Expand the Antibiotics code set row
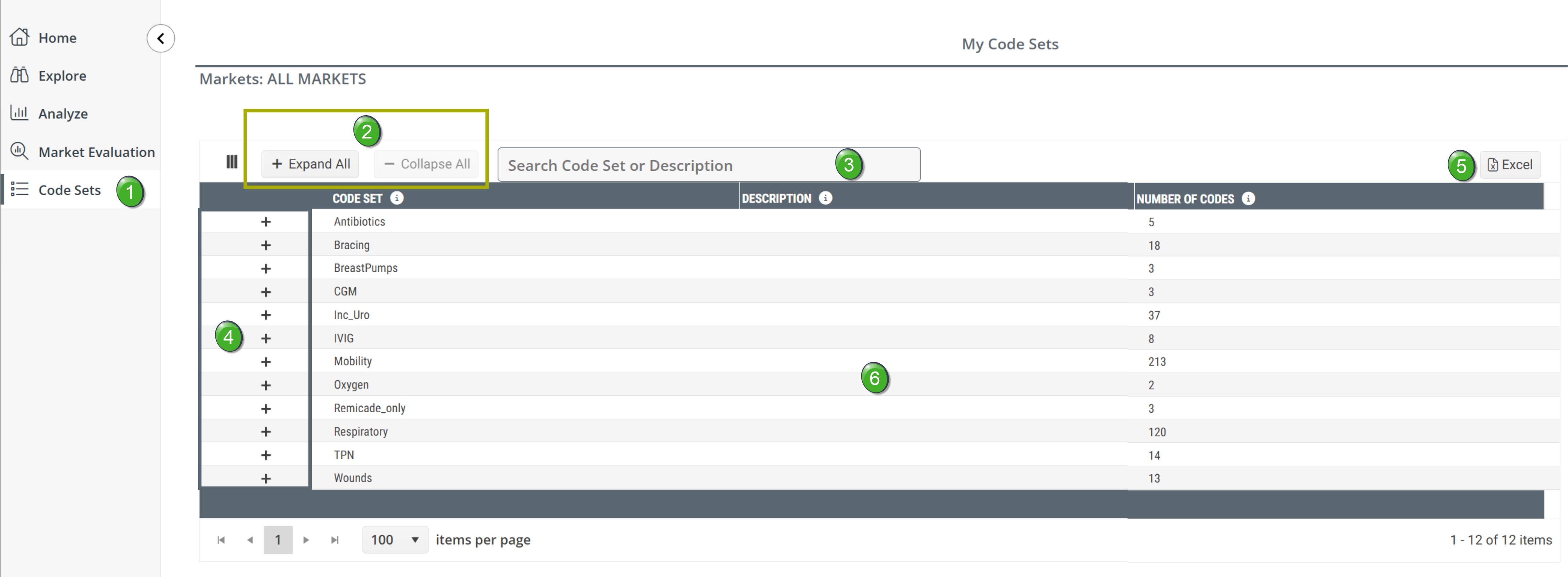 tap(265, 222)
